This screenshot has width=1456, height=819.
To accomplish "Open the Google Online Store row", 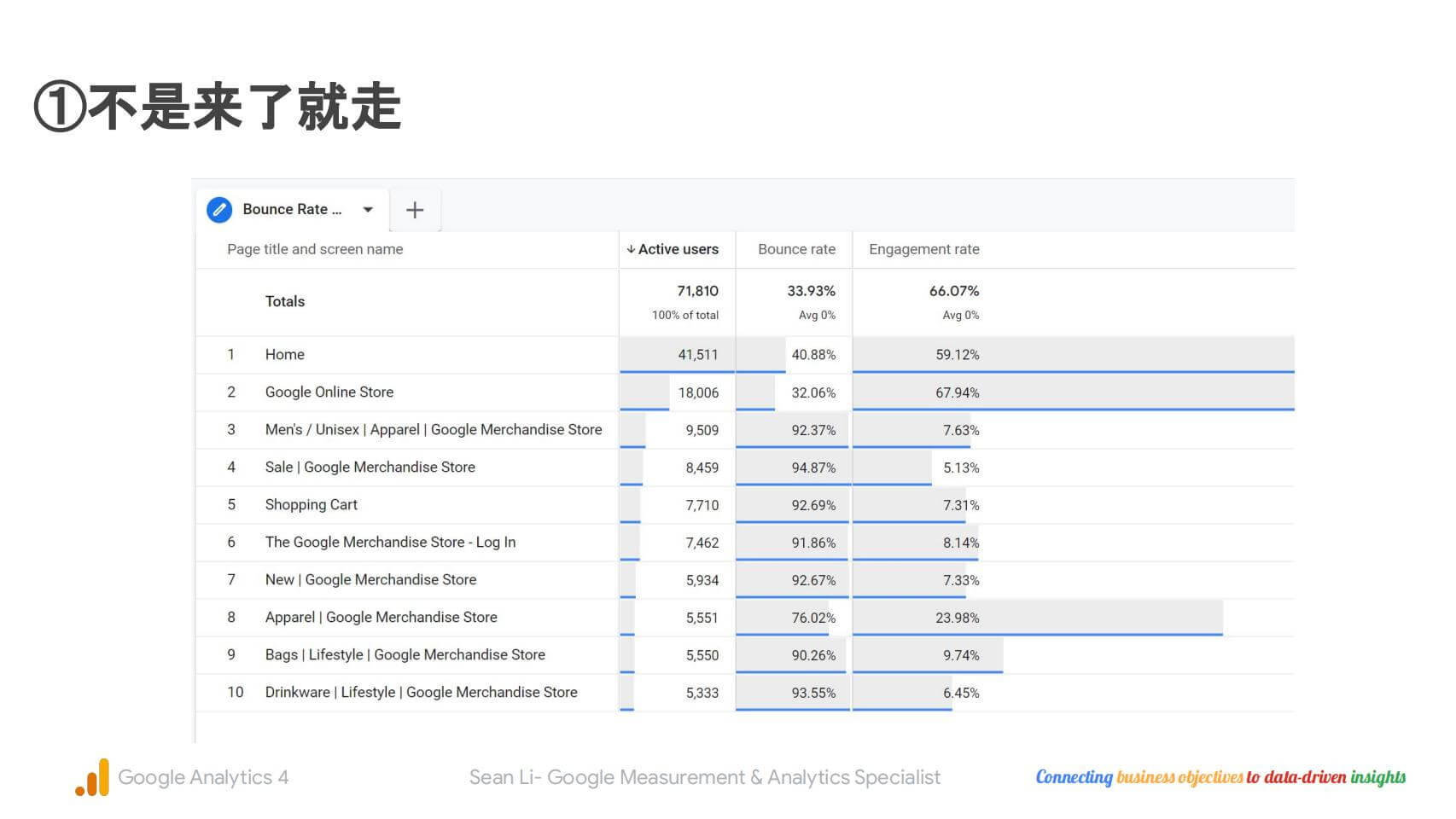I will coord(329,392).
